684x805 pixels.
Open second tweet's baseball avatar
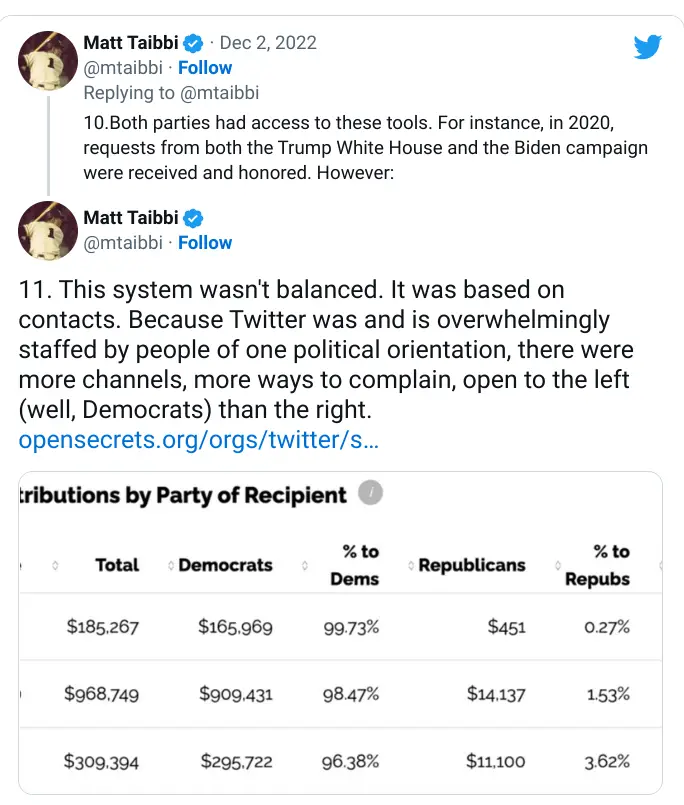(48, 231)
